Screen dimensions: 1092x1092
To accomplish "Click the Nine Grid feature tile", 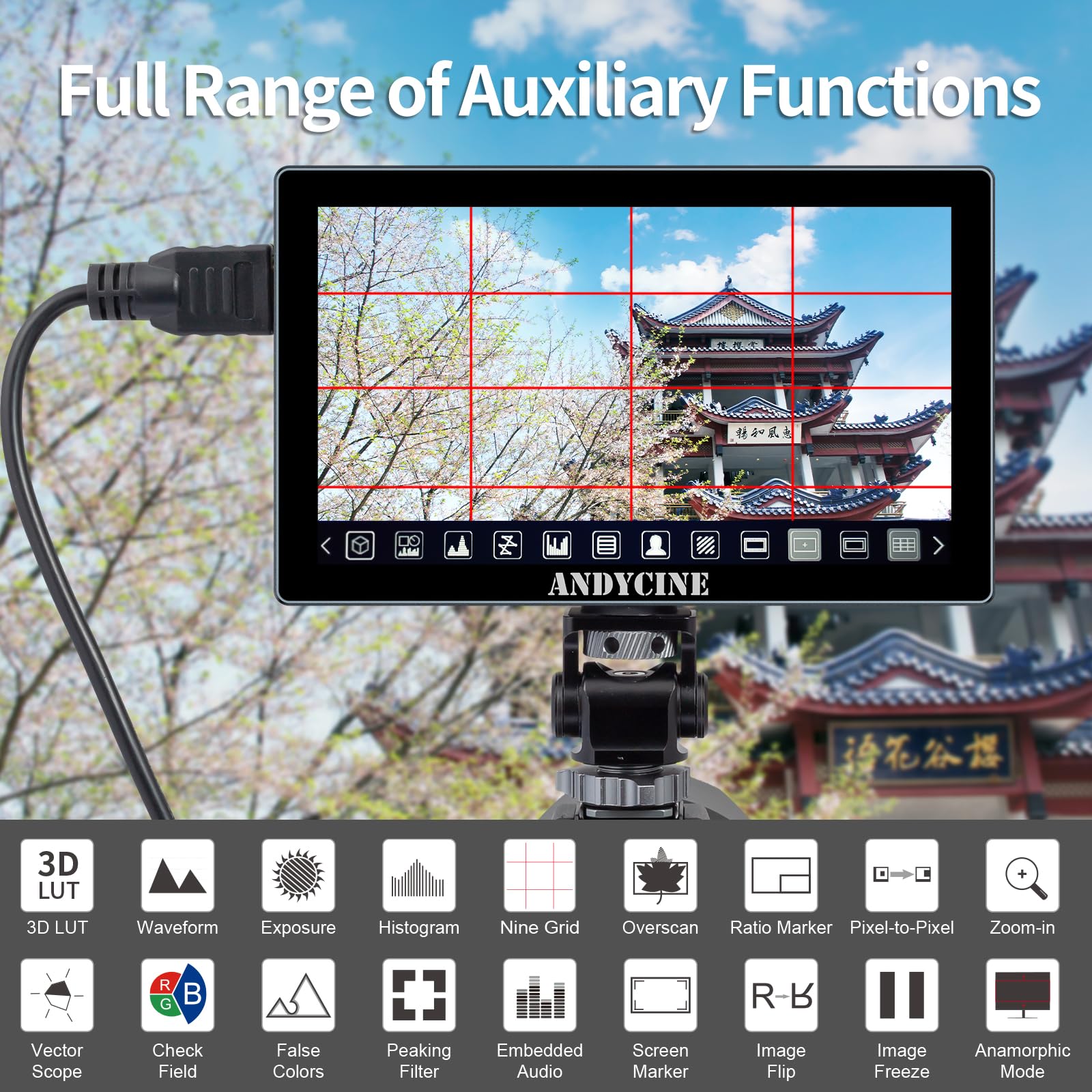I will tap(540, 875).
